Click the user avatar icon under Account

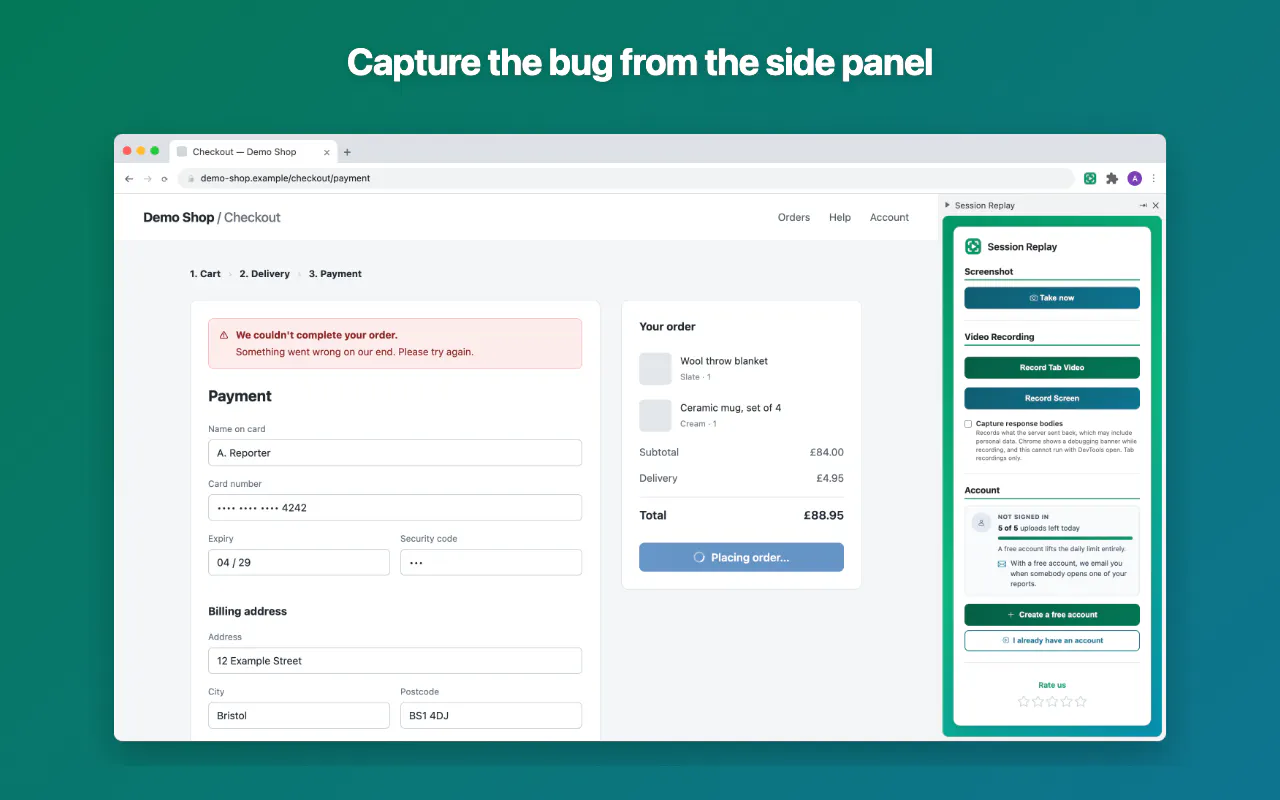pos(981,522)
